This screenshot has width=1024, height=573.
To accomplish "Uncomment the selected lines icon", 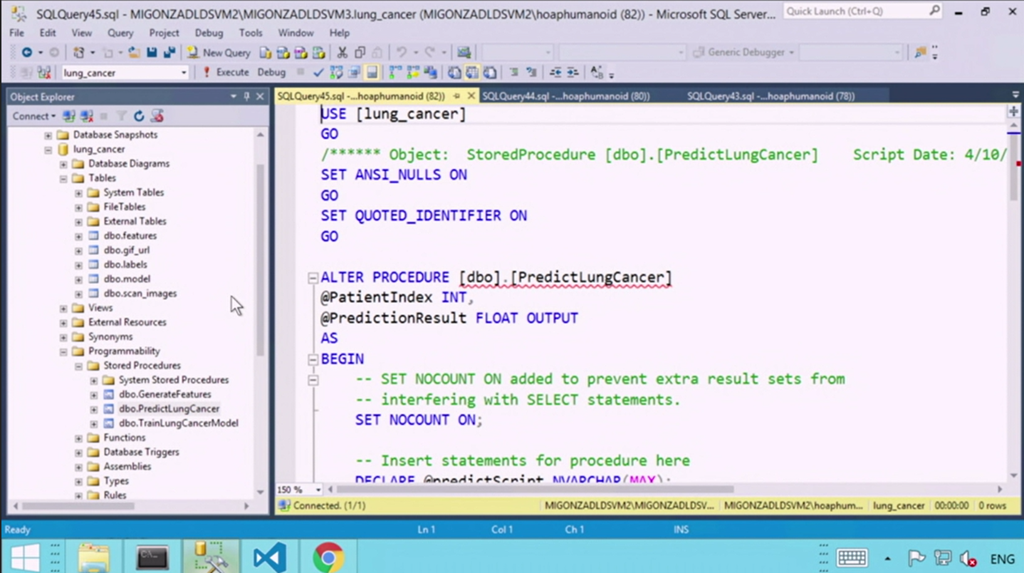I will pos(532,73).
